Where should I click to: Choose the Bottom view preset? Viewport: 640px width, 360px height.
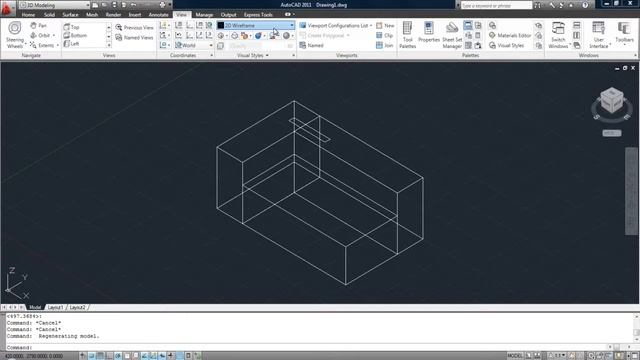(75, 36)
